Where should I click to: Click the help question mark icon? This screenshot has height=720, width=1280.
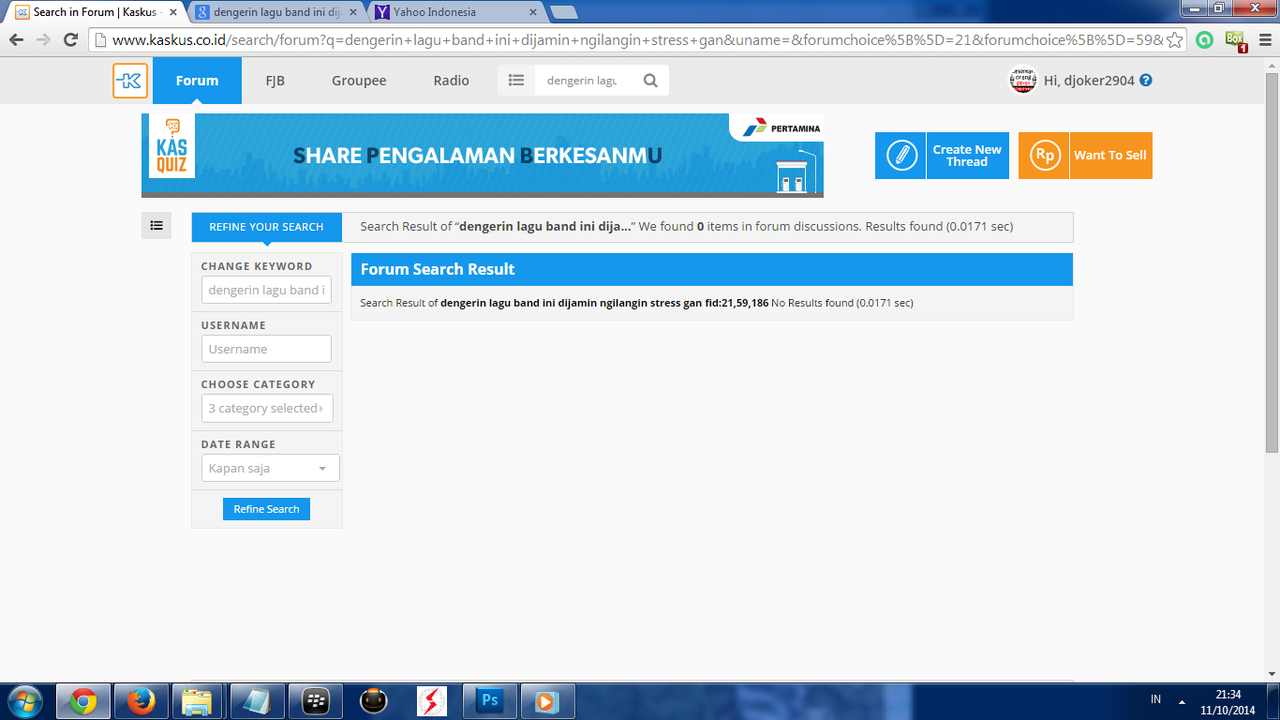[1146, 80]
